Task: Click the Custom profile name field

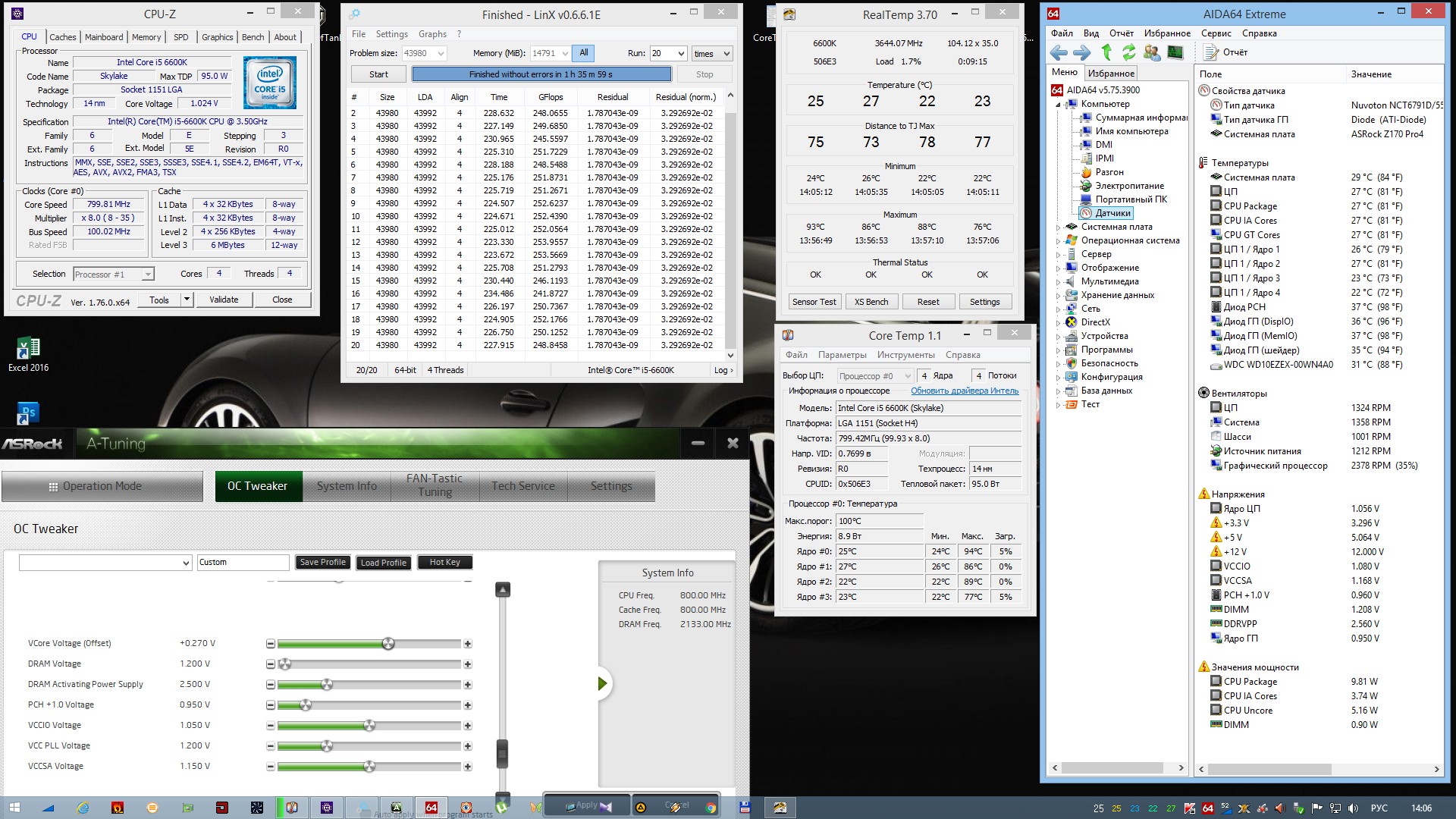Action: click(243, 563)
